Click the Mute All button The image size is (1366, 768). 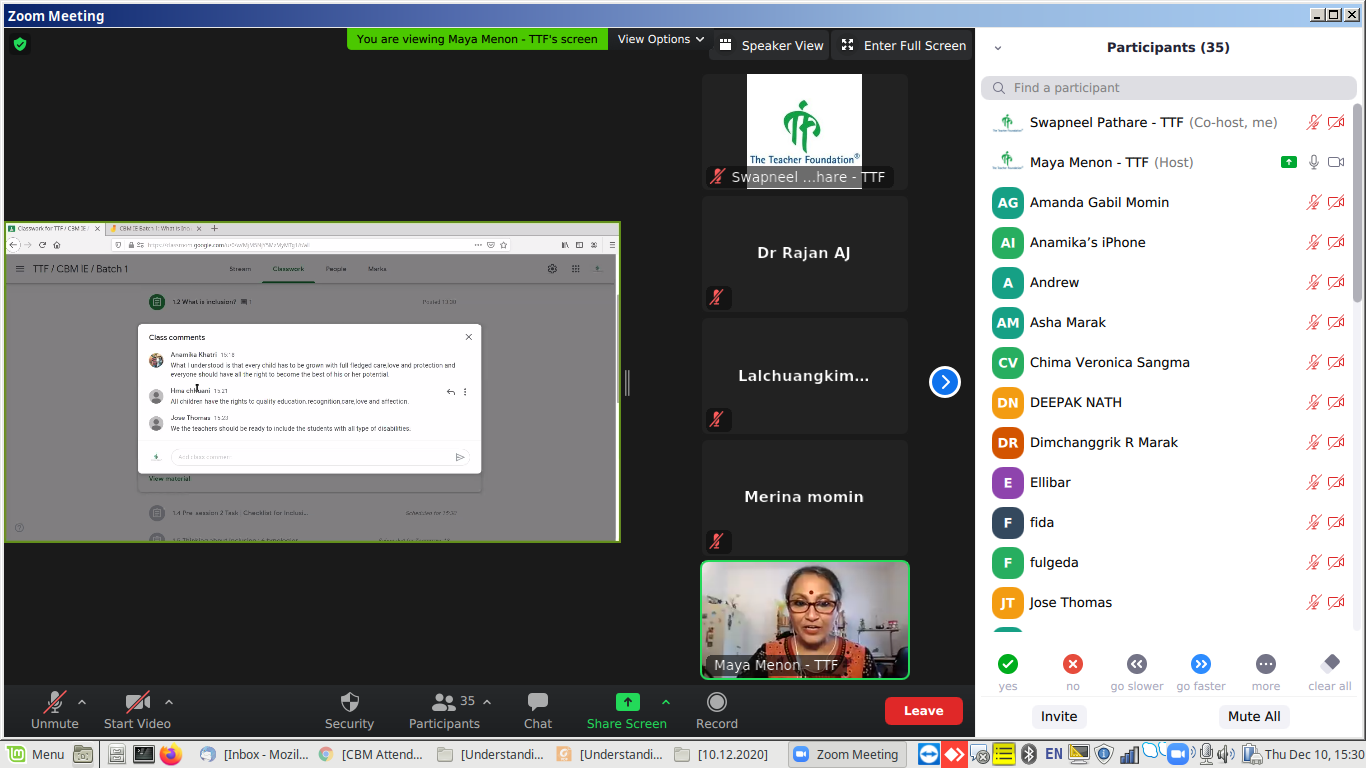click(x=1253, y=716)
